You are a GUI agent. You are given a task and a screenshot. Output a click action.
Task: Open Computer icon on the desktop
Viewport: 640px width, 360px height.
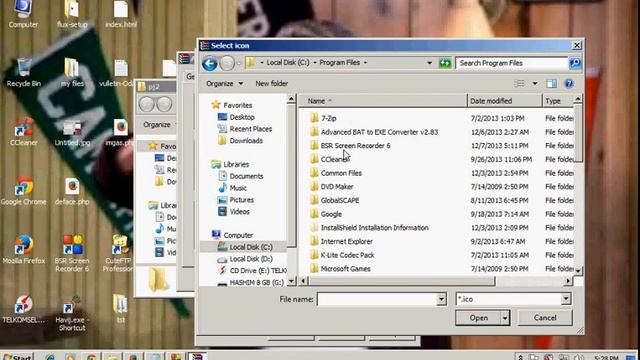click(23, 15)
